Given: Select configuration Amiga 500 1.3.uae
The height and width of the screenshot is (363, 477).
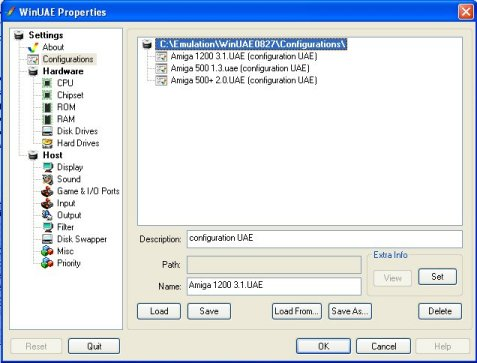Looking at the screenshot, I should [240, 68].
